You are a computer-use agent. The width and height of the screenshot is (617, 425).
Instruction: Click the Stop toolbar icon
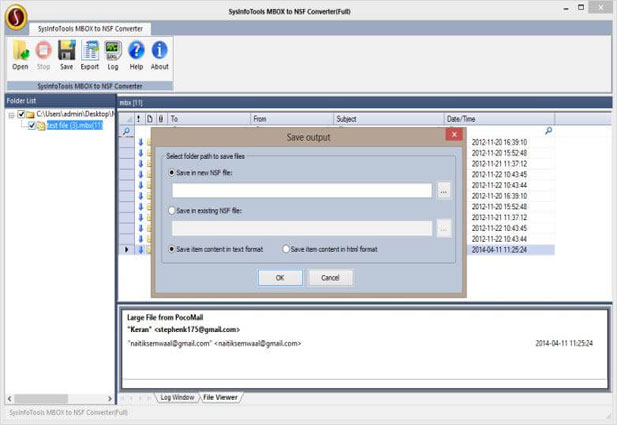pyautogui.click(x=43, y=55)
